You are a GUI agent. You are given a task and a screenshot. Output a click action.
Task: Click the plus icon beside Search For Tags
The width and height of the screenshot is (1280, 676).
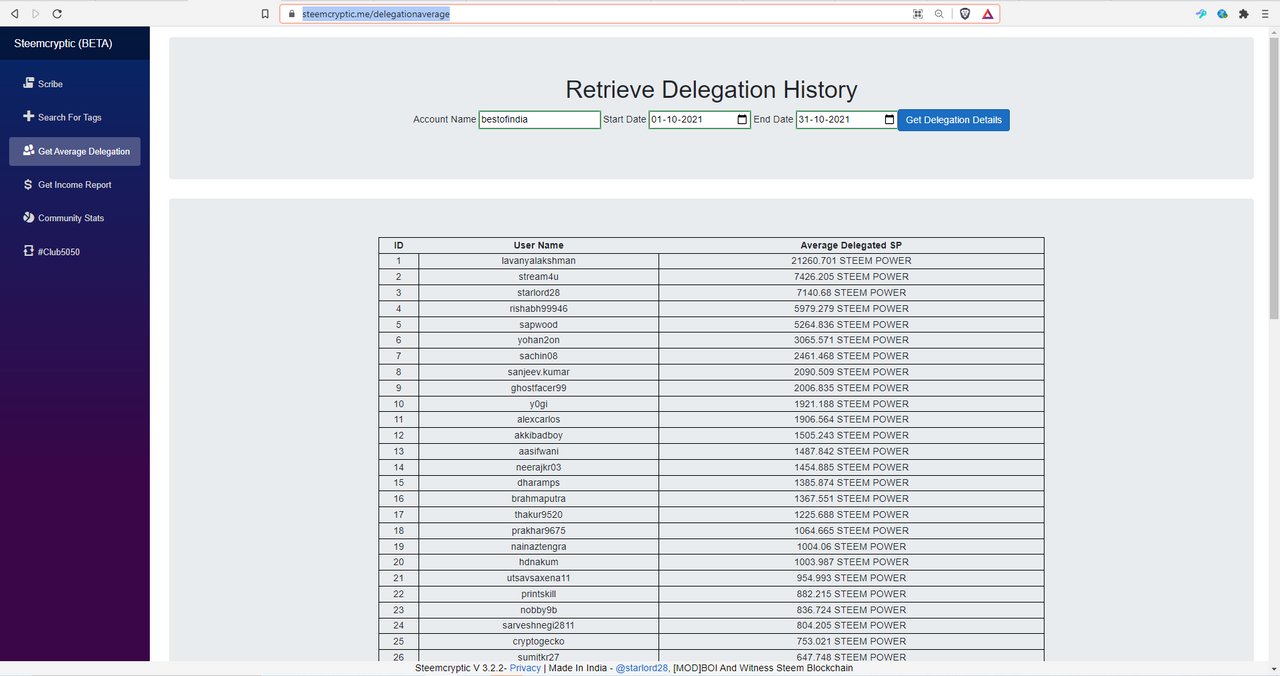pos(29,117)
